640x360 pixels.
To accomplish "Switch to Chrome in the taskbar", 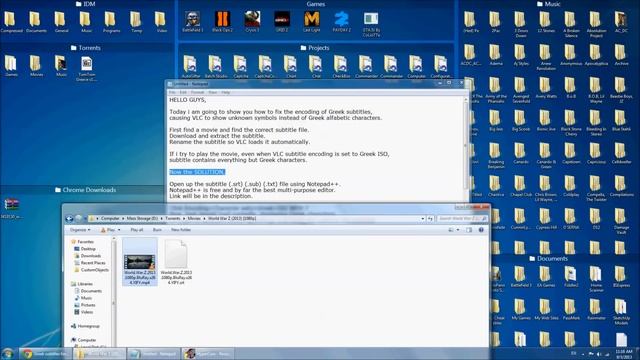I will coord(46,353).
